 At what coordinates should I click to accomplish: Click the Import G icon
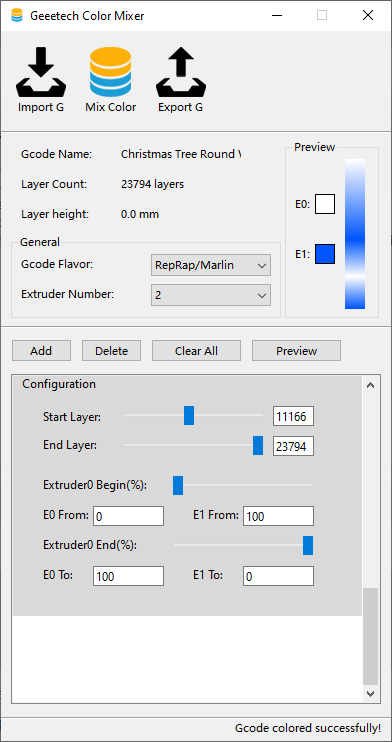(x=41, y=72)
